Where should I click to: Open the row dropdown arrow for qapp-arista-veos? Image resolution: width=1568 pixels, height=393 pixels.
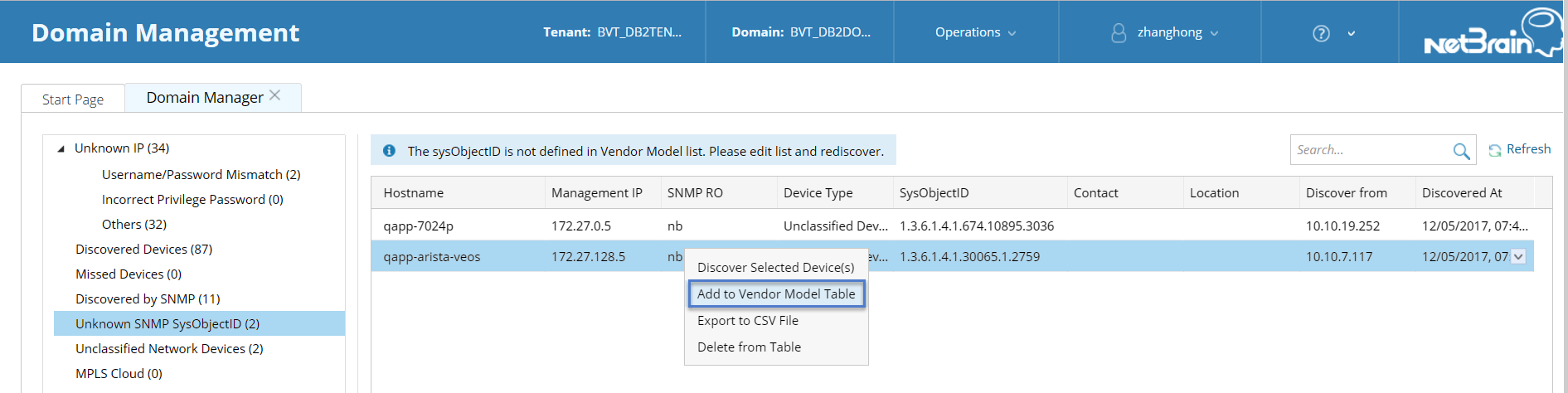1518,257
